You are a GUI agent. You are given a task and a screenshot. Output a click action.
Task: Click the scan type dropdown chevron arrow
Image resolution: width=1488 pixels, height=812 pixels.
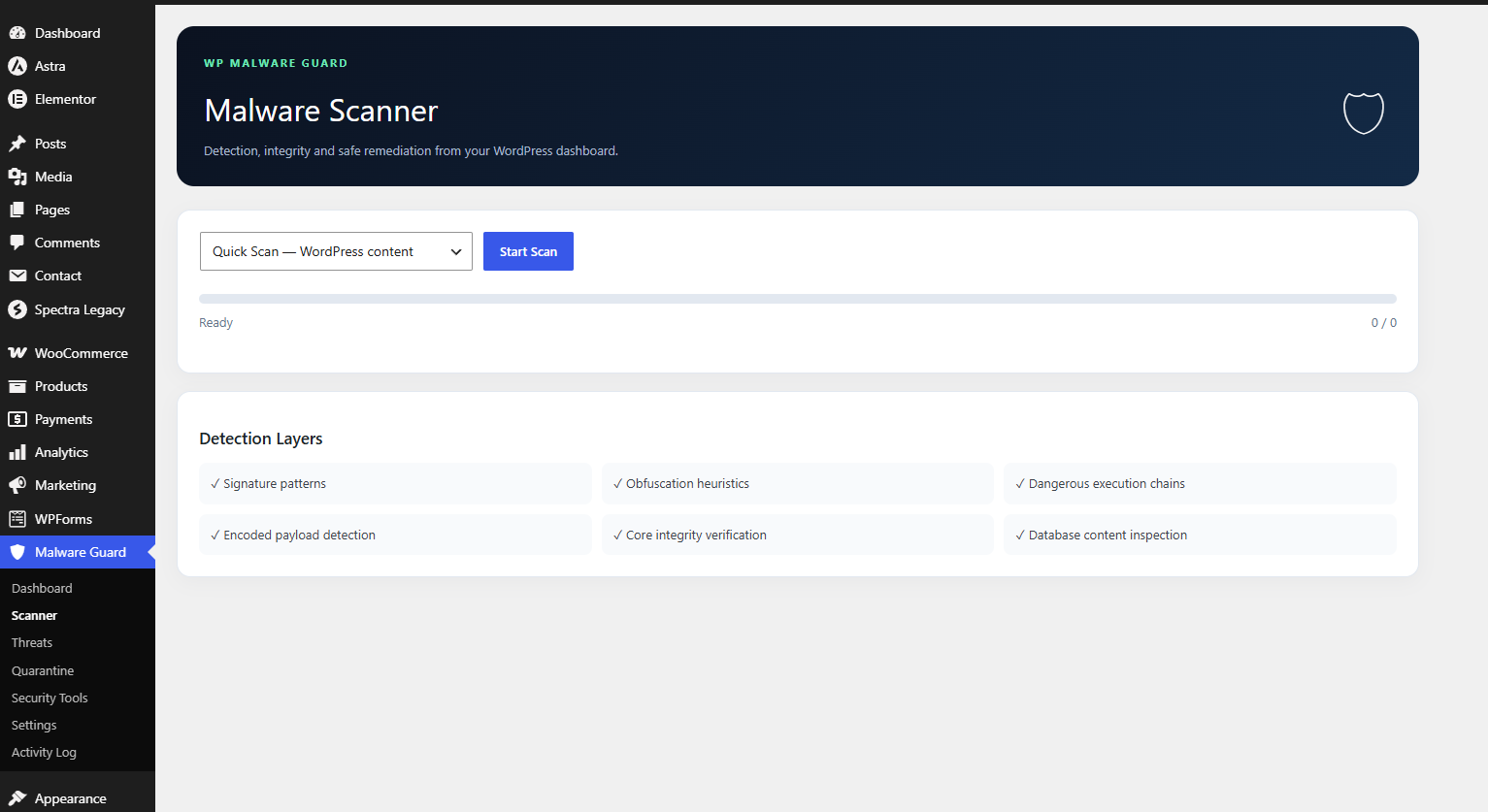click(x=456, y=252)
